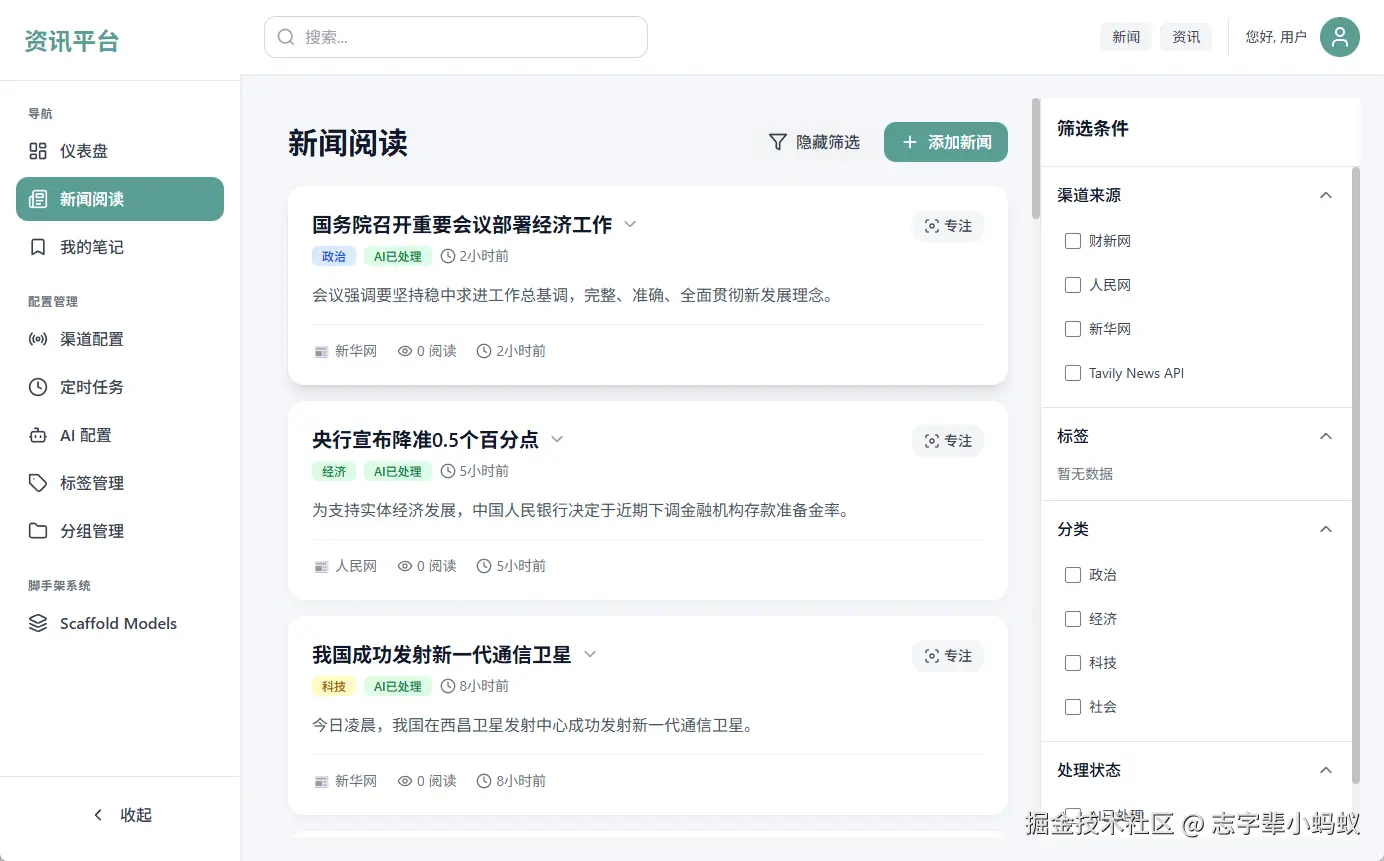Click the 隐藏筛选 filter button

click(814, 142)
